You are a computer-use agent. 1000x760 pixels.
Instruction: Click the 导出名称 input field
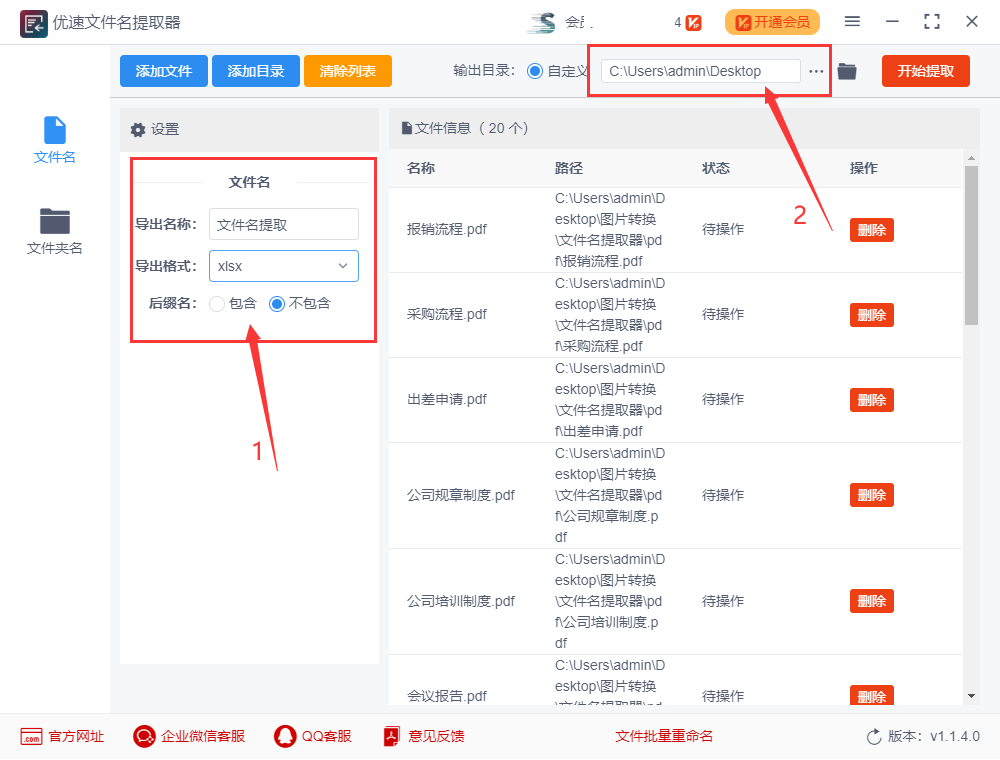pyautogui.click(x=283, y=224)
